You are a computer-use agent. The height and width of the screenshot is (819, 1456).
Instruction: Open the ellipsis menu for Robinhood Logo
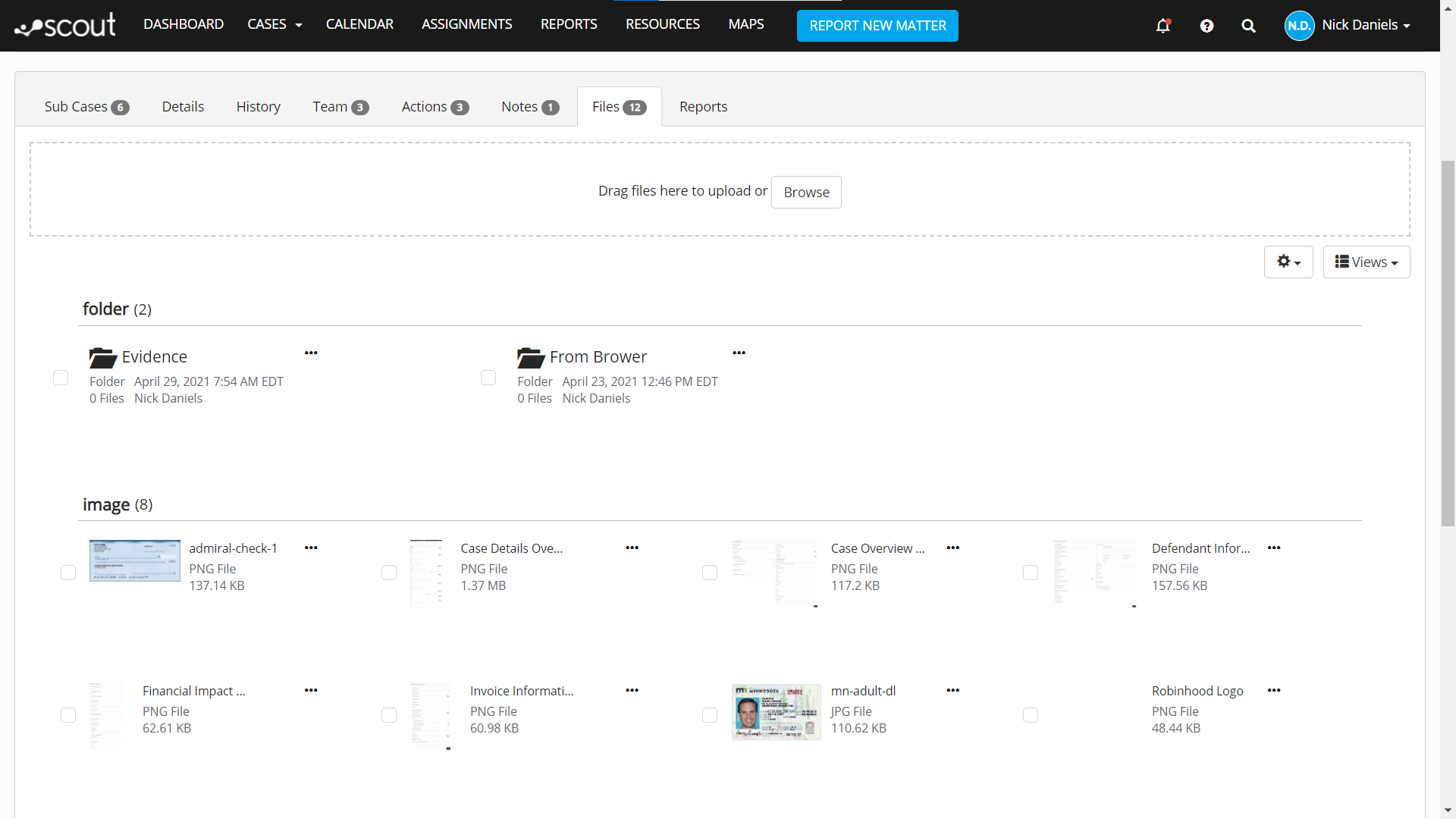pos(1274,690)
